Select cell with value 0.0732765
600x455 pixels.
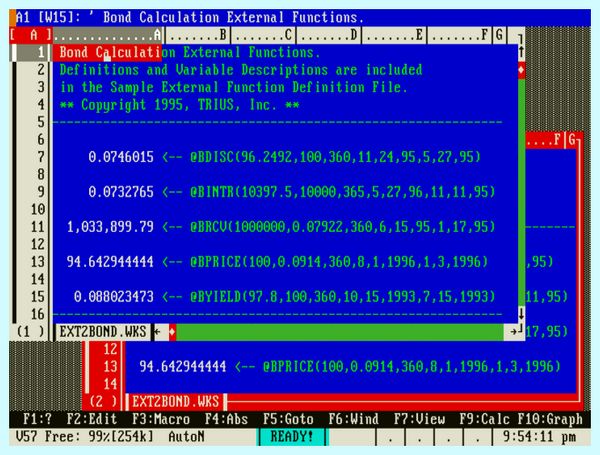click(121, 192)
